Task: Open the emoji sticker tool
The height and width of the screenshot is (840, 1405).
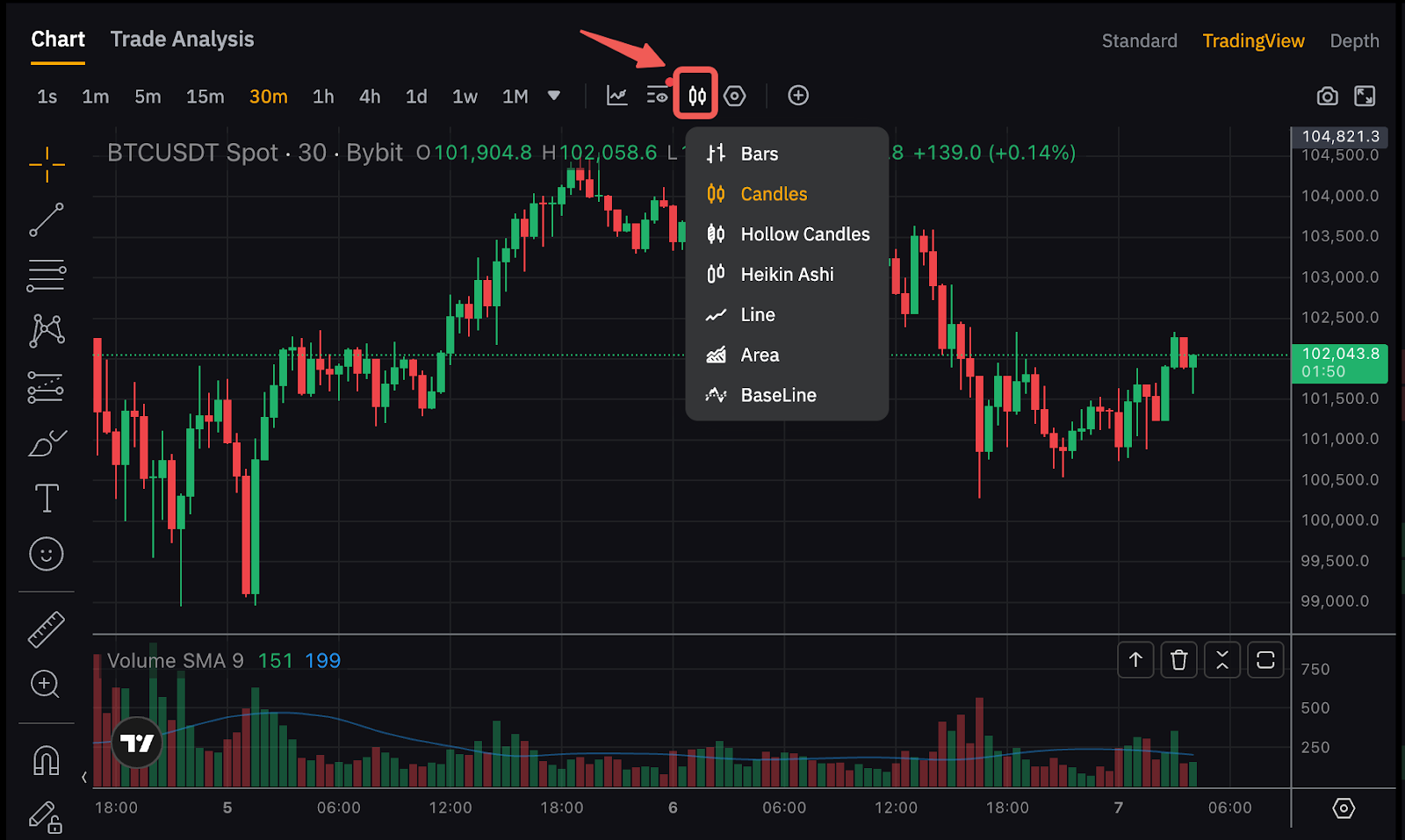Action: pos(47,555)
